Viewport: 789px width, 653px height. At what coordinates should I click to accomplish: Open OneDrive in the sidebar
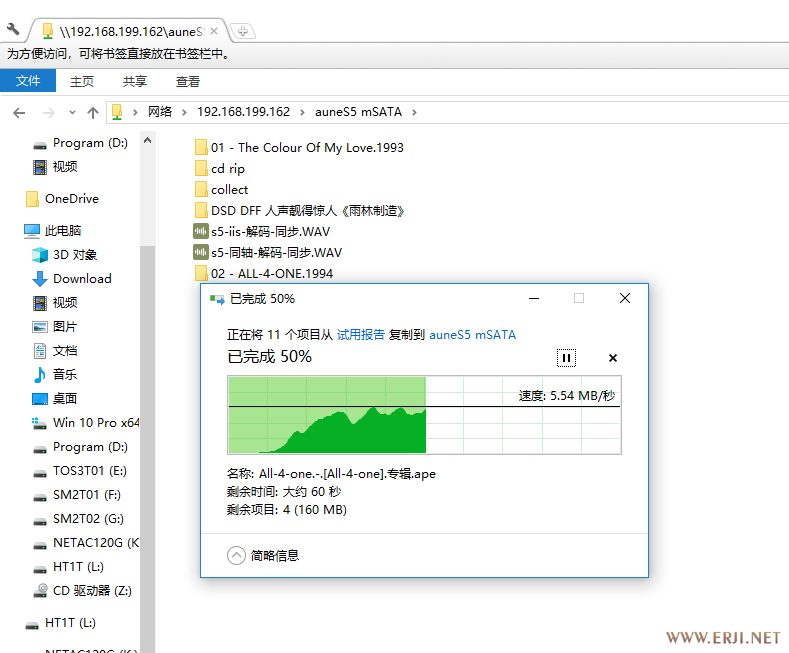click(x=61, y=199)
